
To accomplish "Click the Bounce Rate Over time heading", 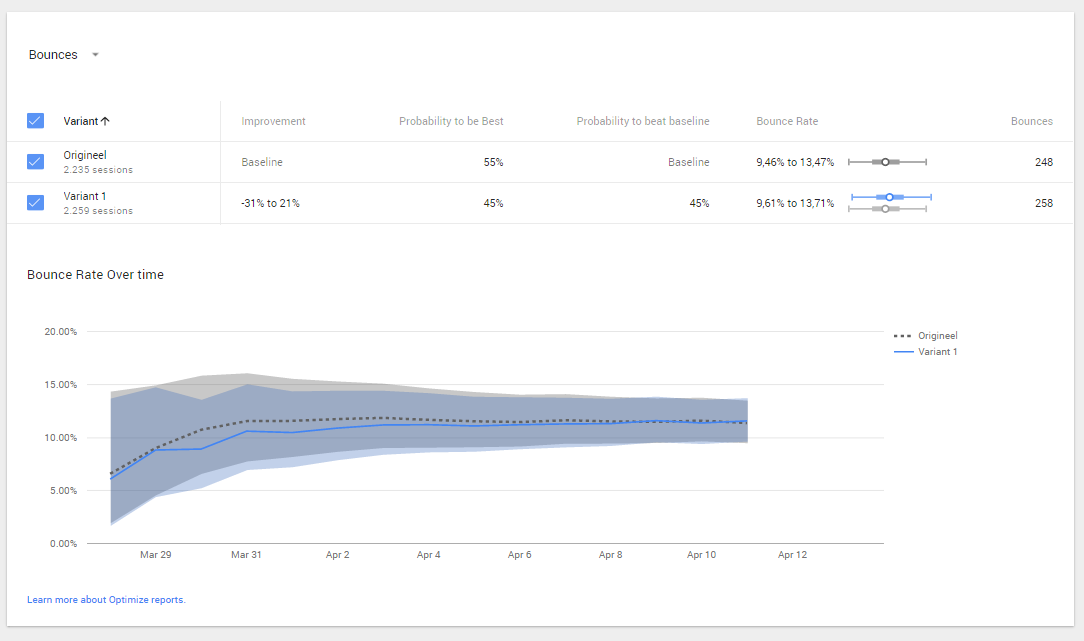I will (x=95, y=275).
